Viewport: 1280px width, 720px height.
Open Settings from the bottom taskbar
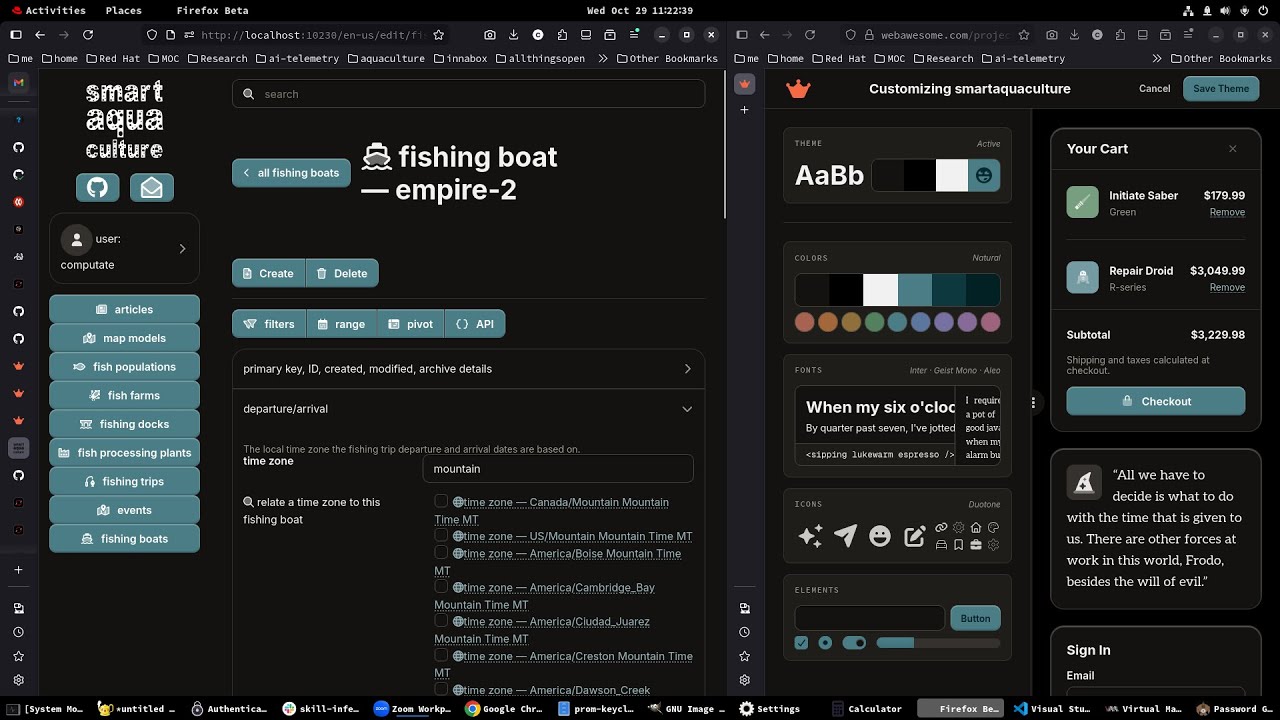coord(770,709)
